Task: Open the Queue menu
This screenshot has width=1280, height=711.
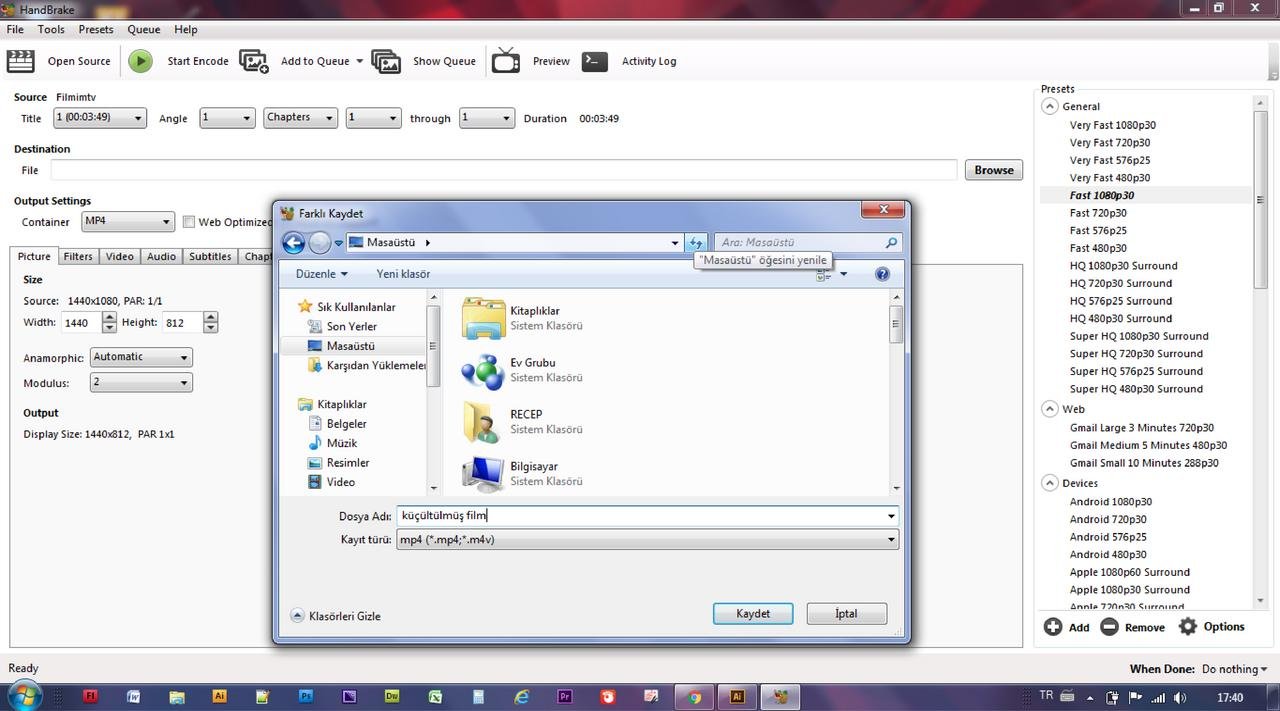Action: [143, 29]
